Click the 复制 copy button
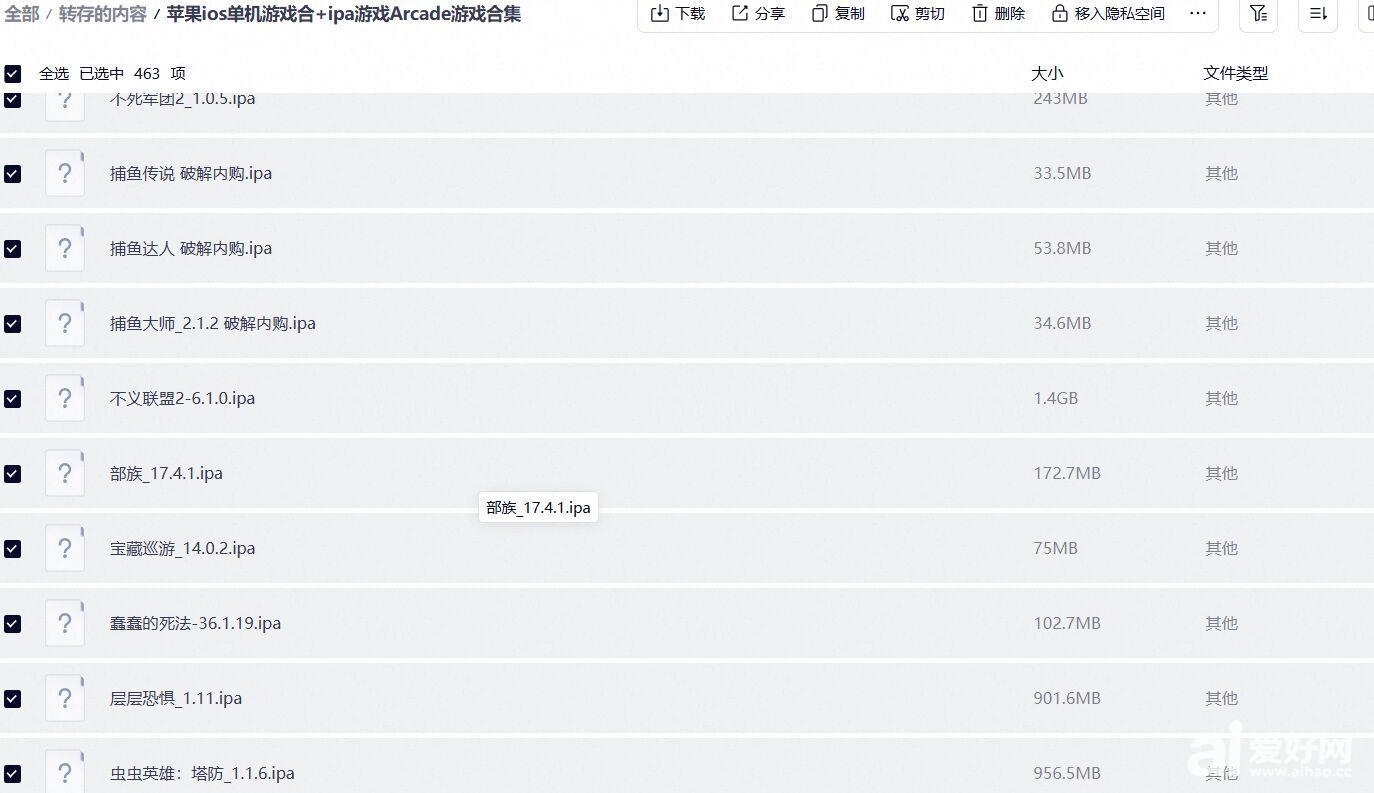Viewport: 1374px width, 793px height. point(838,14)
